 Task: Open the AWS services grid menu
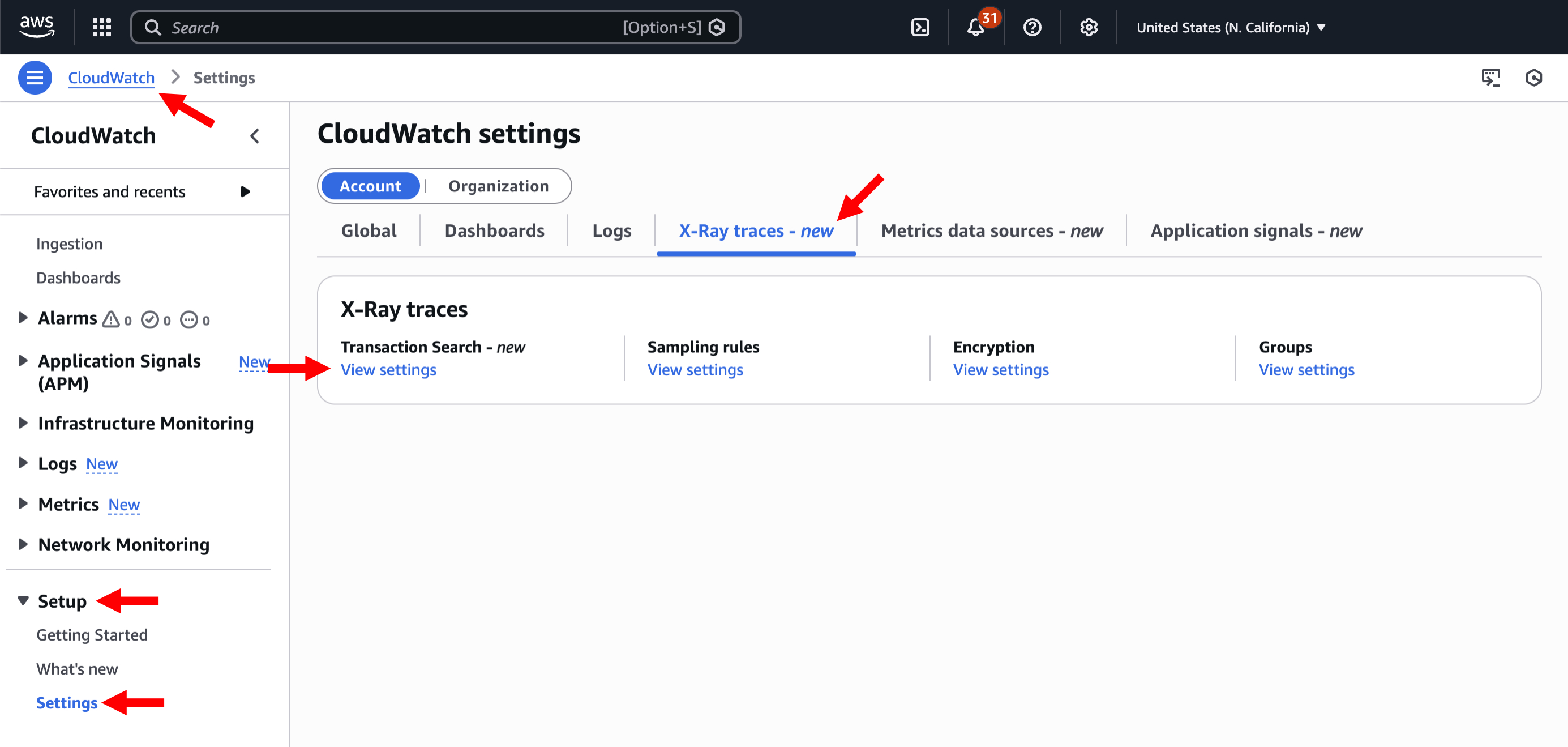[102, 27]
